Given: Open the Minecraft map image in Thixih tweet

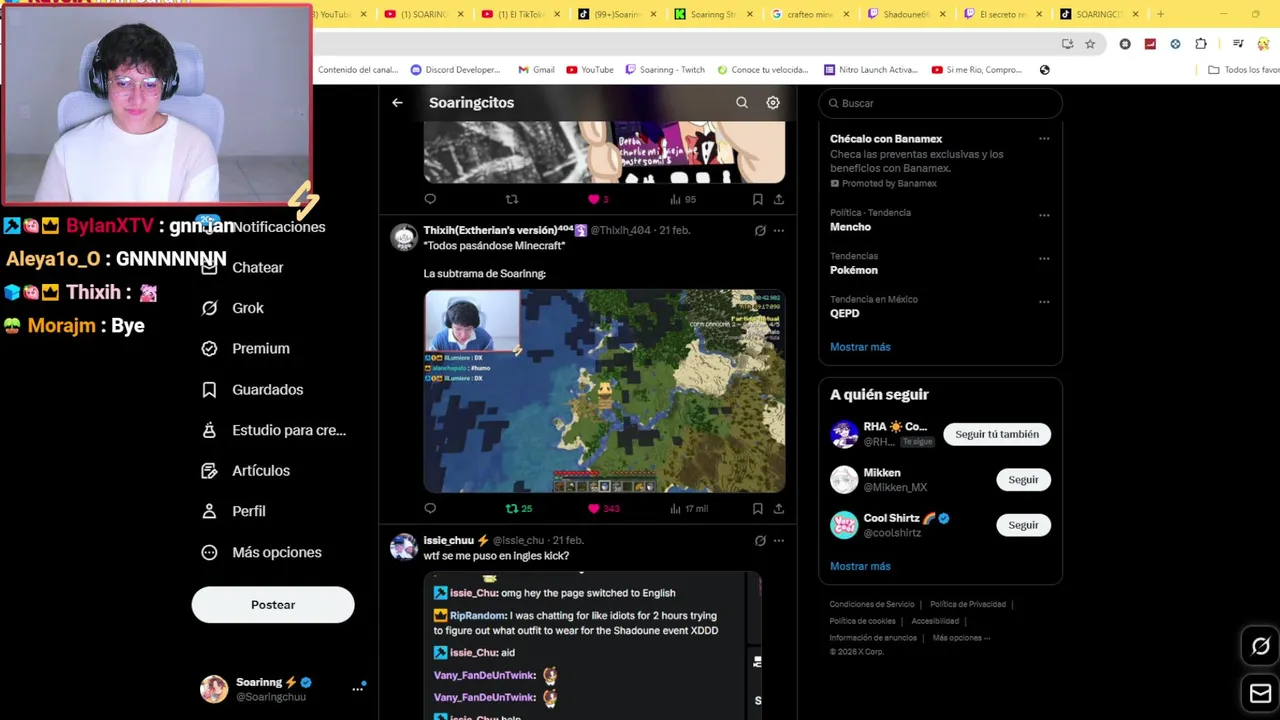Looking at the screenshot, I should [604, 391].
